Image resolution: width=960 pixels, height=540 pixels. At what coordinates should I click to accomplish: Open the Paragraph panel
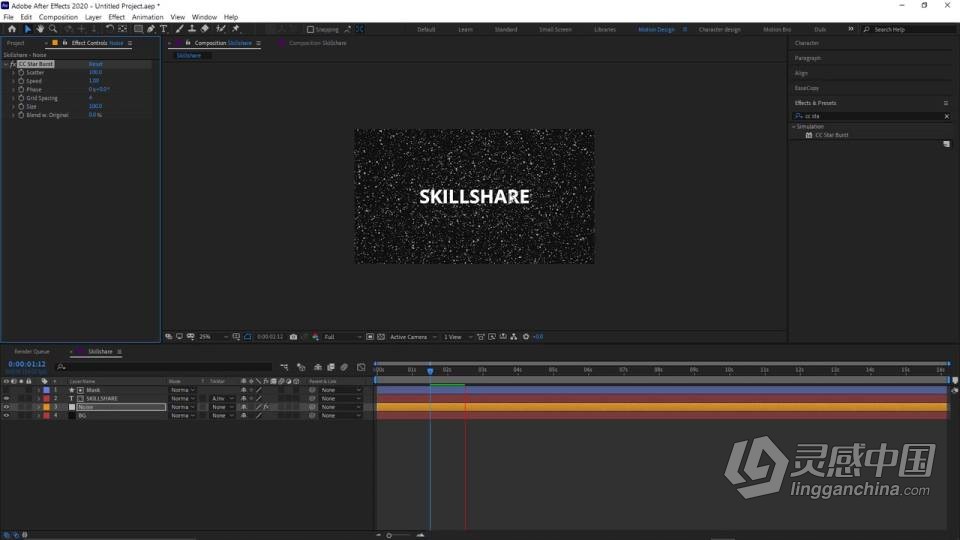808,58
